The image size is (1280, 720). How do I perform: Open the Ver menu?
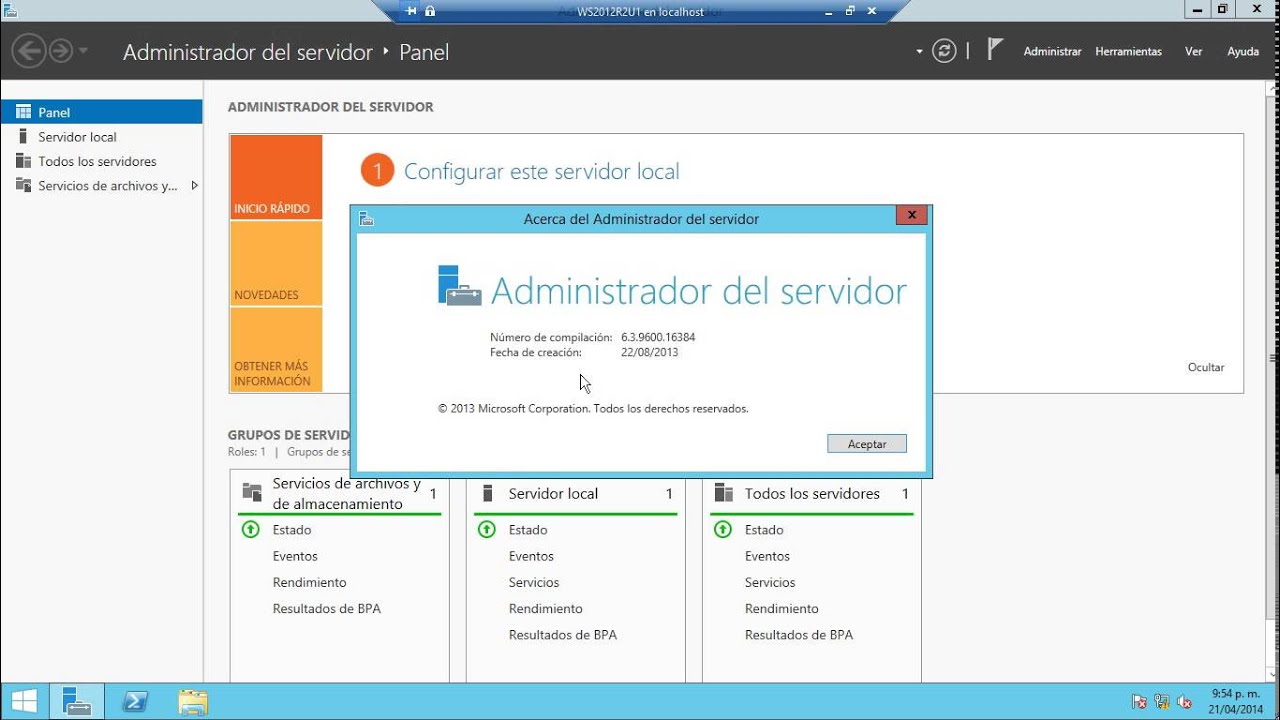(x=1193, y=51)
